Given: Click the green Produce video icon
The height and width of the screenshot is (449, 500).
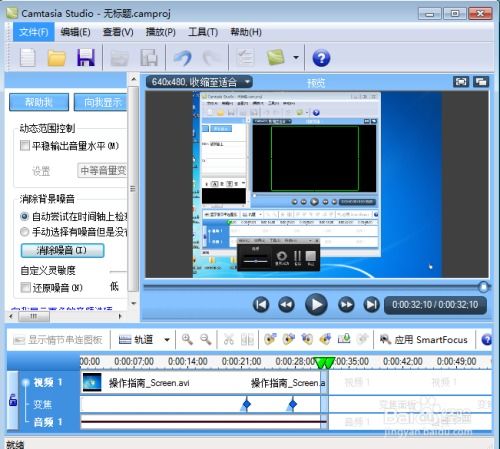Looking at the screenshot, I should pos(276,57).
